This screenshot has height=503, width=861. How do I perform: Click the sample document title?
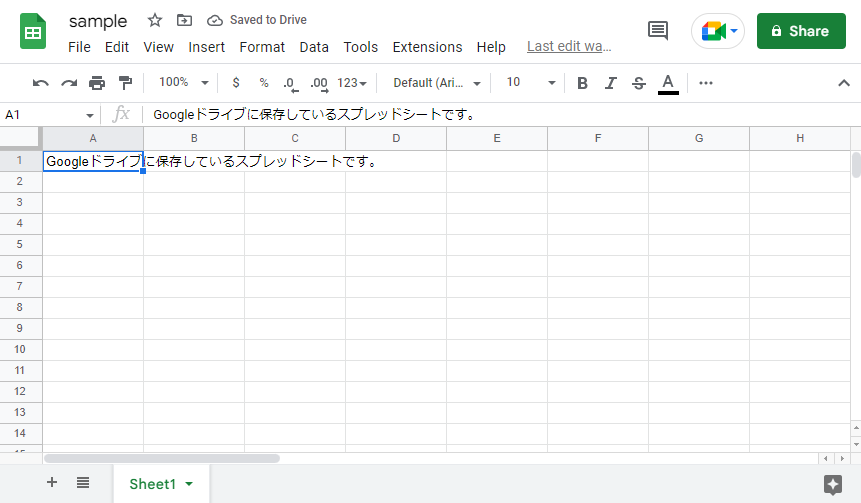pyautogui.click(x=98, y=21)
